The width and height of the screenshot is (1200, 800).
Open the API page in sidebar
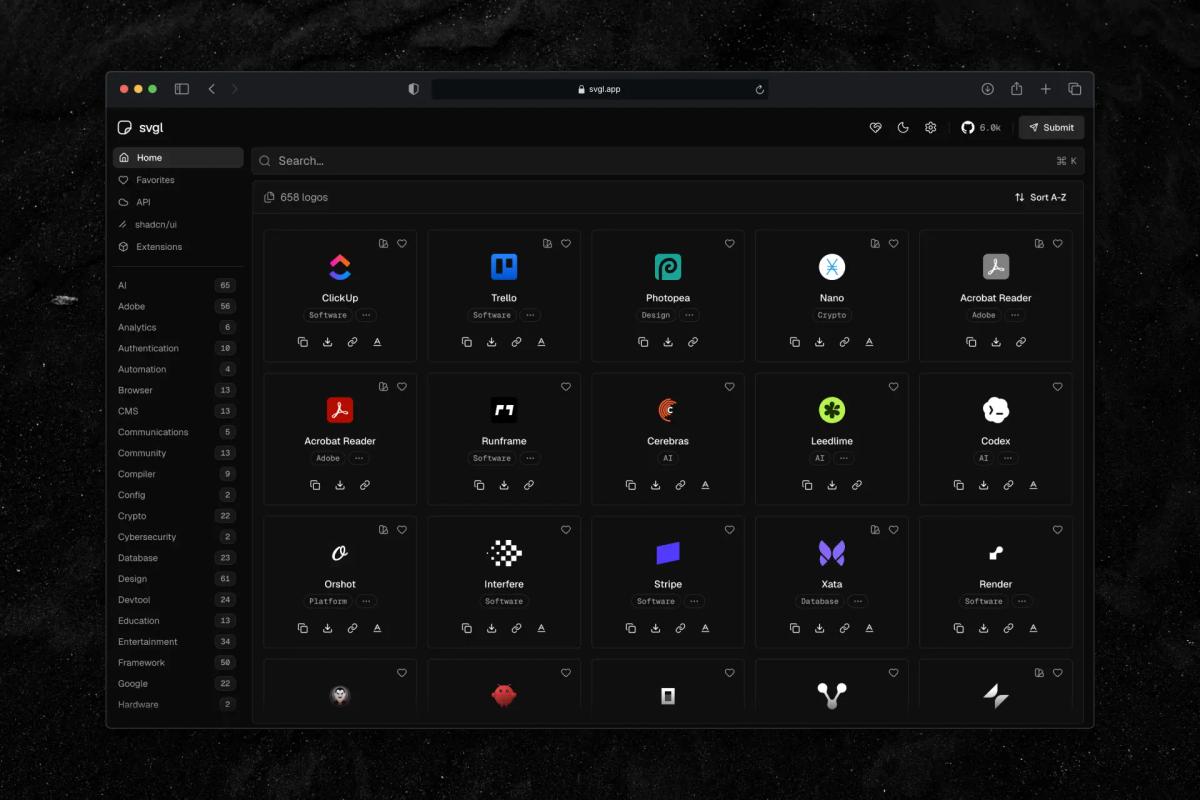click(x=178, y=202)
